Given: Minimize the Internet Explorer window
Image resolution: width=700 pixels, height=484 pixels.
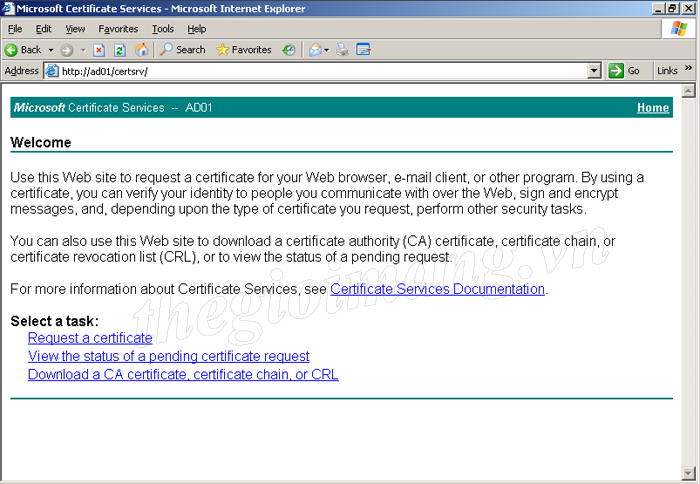Looking at the screenshot, I should tap(658, 8).
